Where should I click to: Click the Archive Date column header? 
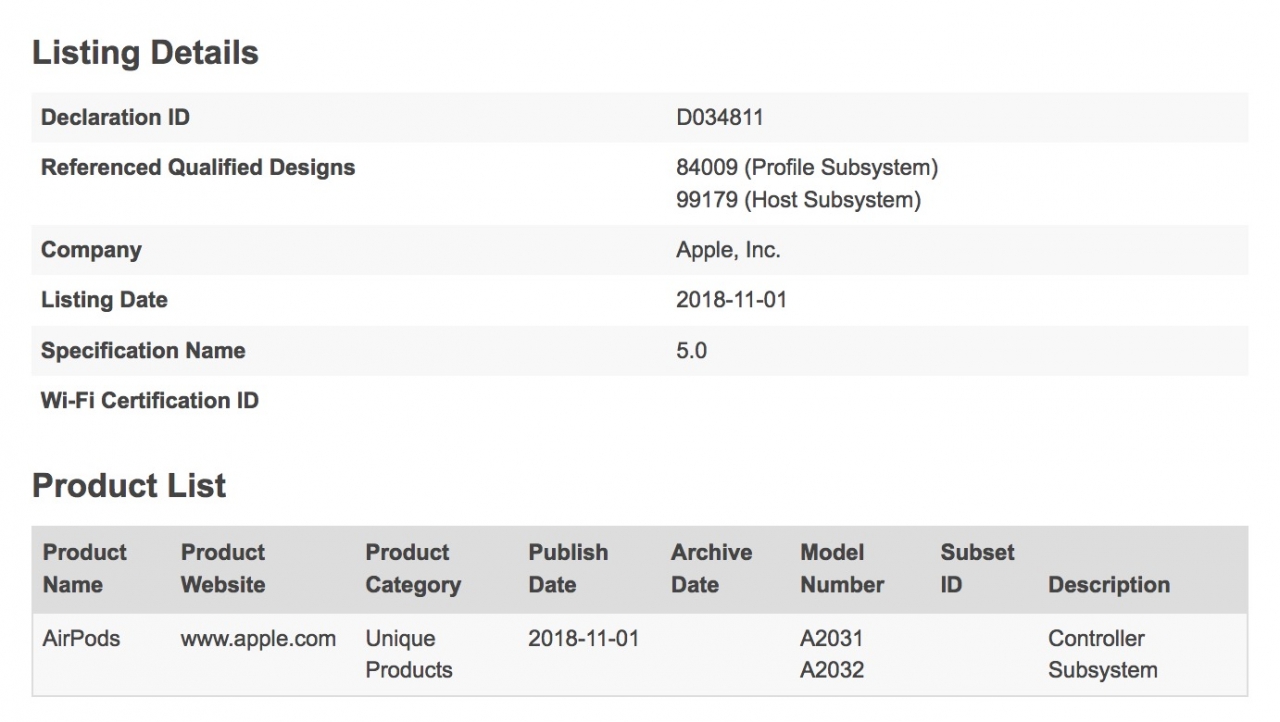(711, 568)
